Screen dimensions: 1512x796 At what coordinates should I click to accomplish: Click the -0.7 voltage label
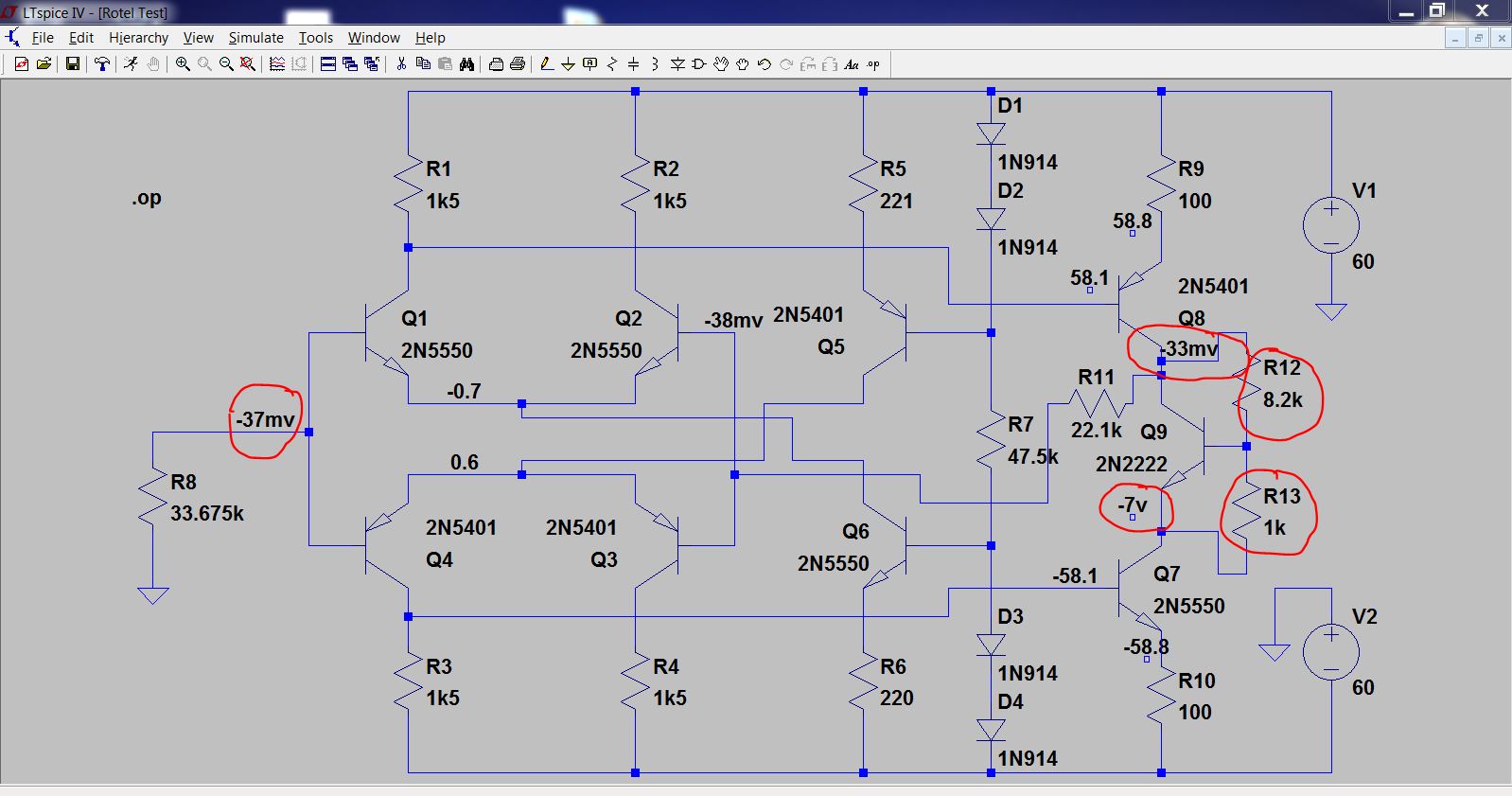[464, 391]
